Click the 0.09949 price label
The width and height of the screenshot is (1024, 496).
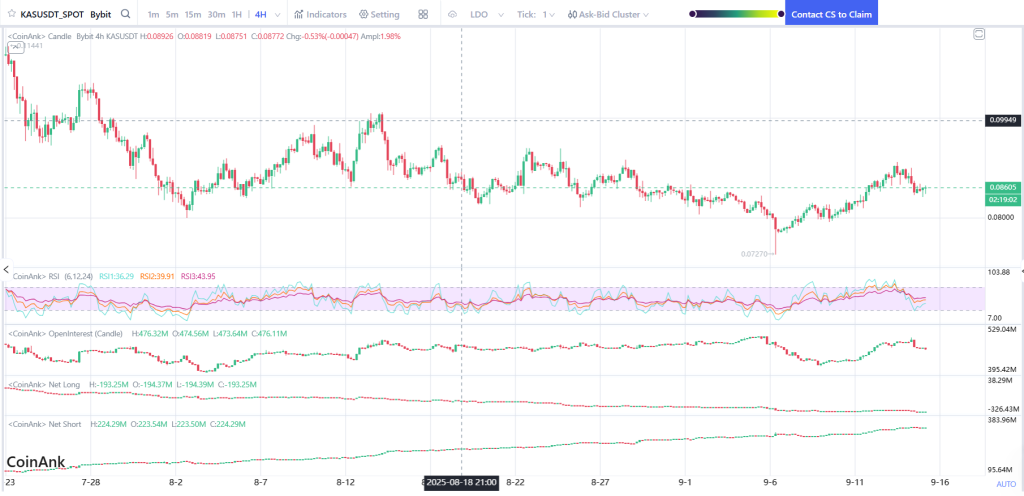[x=1002, y=120]
